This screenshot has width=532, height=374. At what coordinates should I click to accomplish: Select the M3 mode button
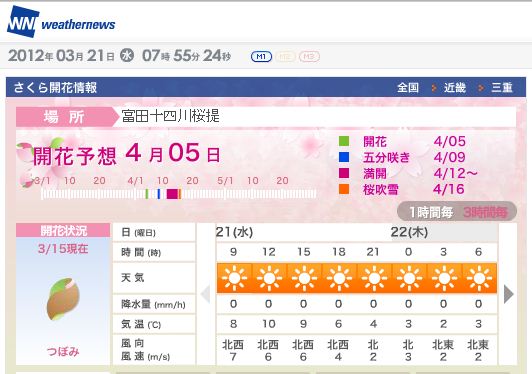click(x=309, y=56)
